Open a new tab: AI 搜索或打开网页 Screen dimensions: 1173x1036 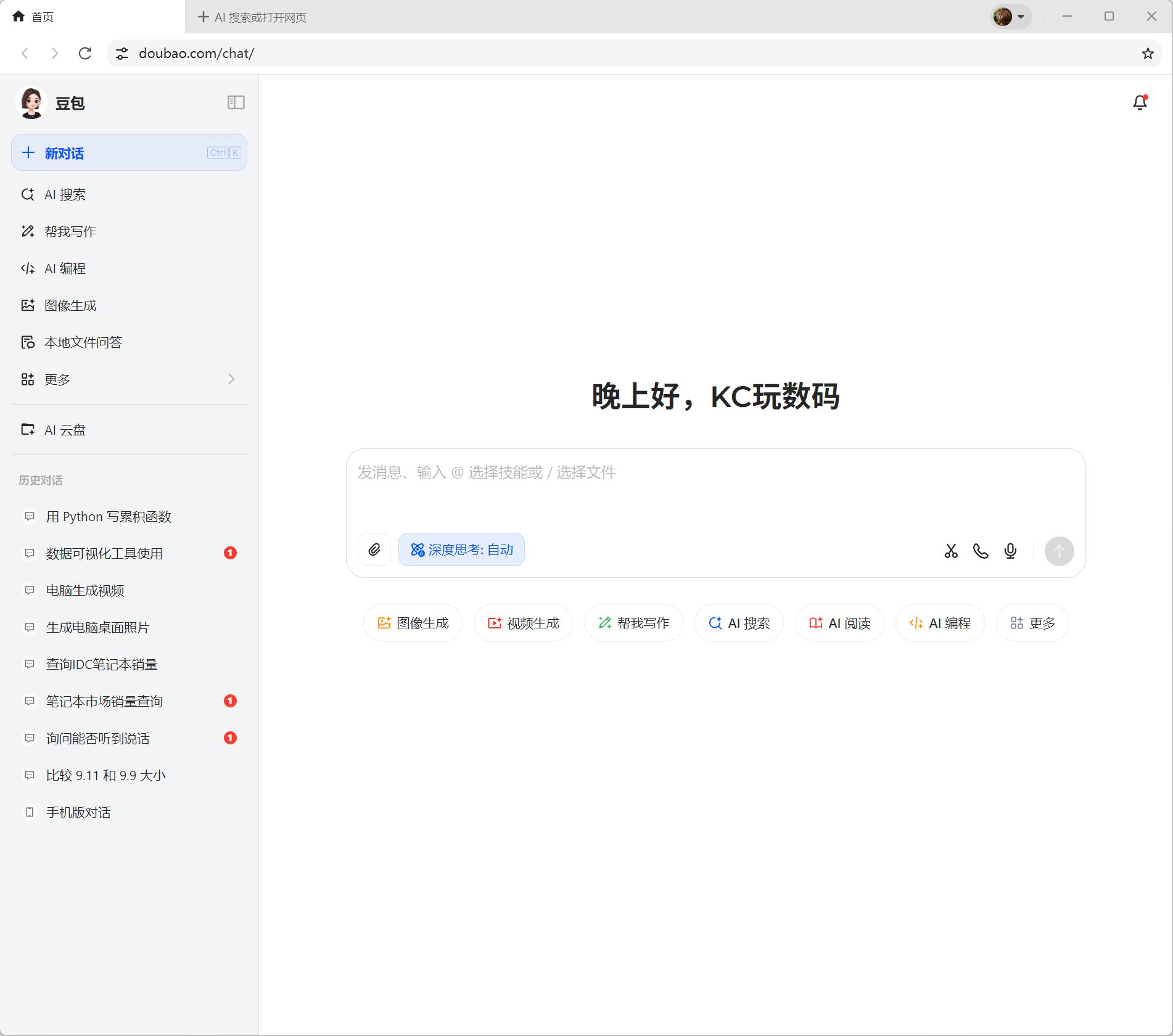tap(252, 17)
